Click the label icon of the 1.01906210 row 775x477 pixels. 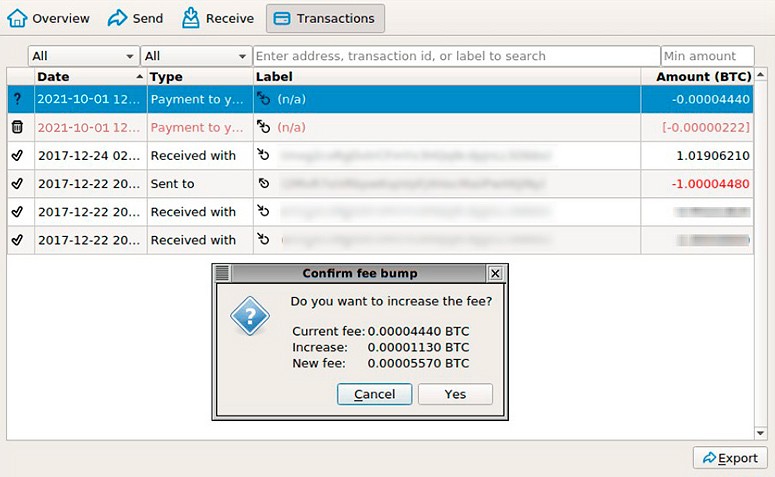(263, 155)
